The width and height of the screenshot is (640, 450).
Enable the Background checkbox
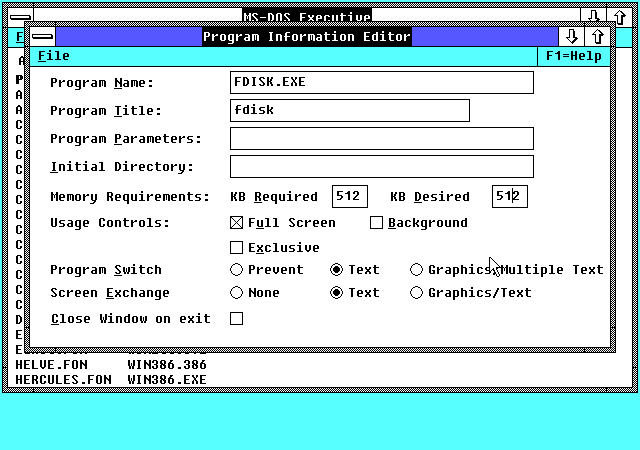point(376,223)
